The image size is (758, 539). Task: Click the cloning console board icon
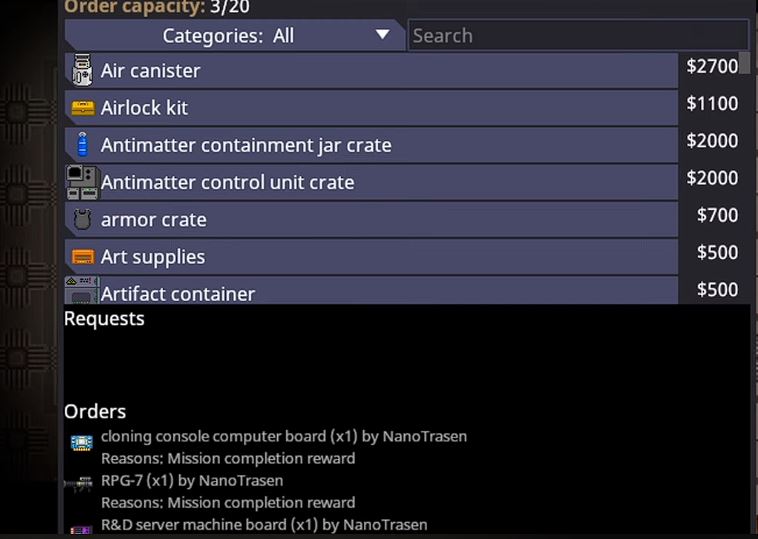81,442
